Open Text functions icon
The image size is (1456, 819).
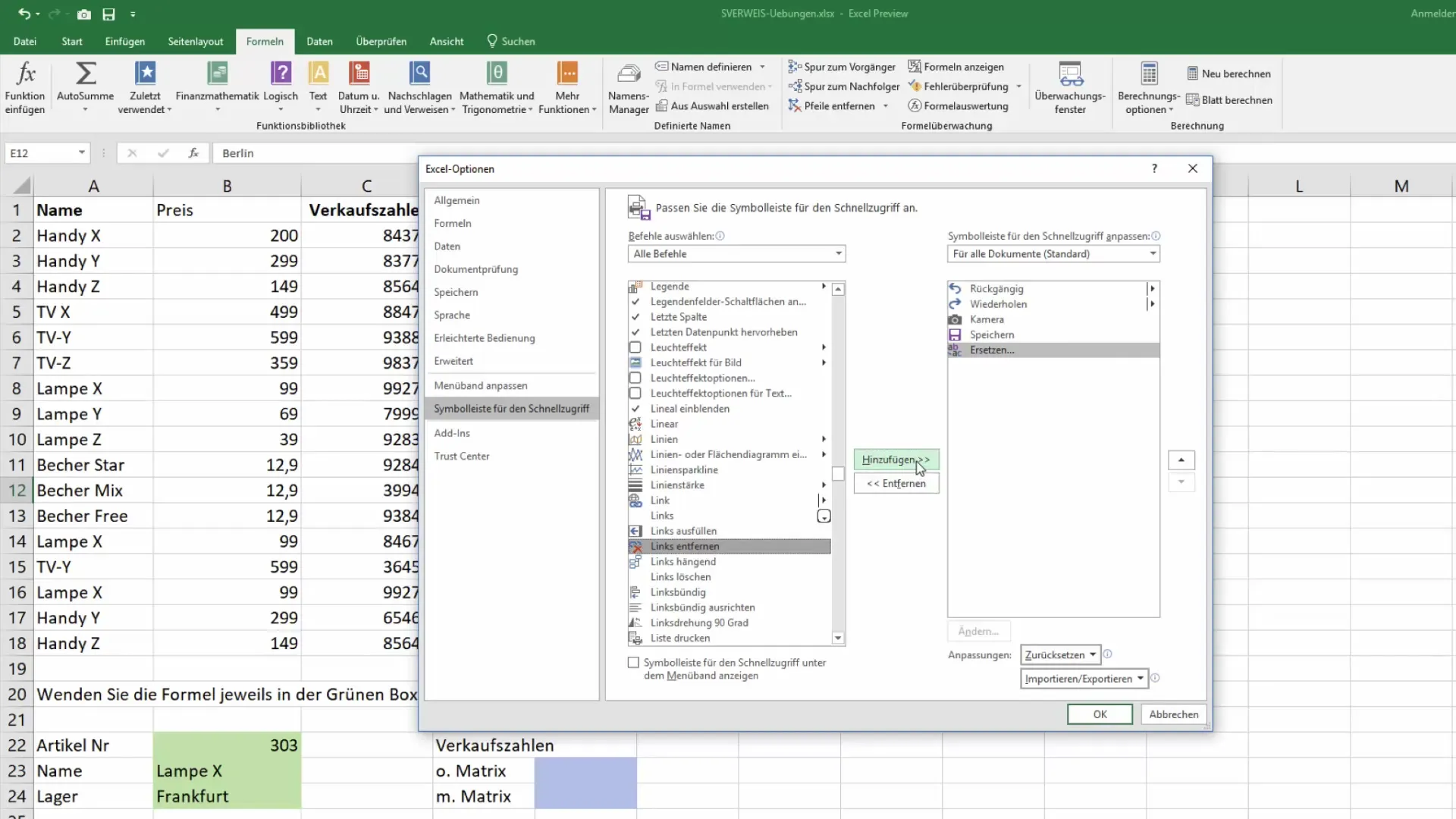[318, 74]
